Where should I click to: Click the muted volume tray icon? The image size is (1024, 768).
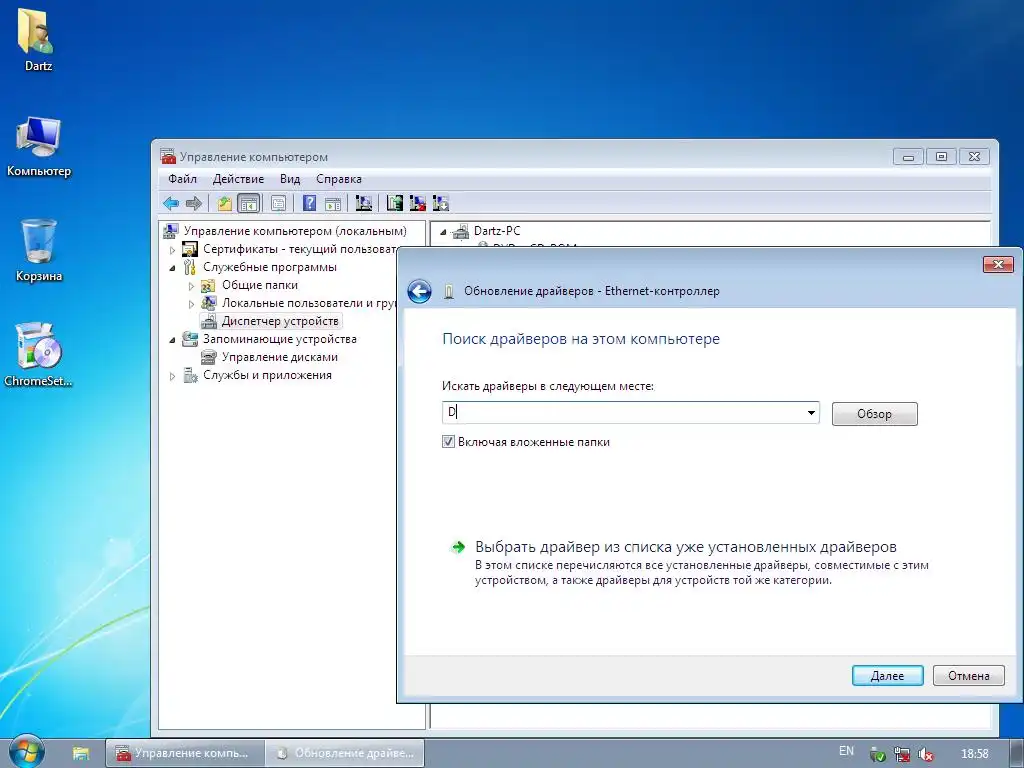[x=925, y=754]
